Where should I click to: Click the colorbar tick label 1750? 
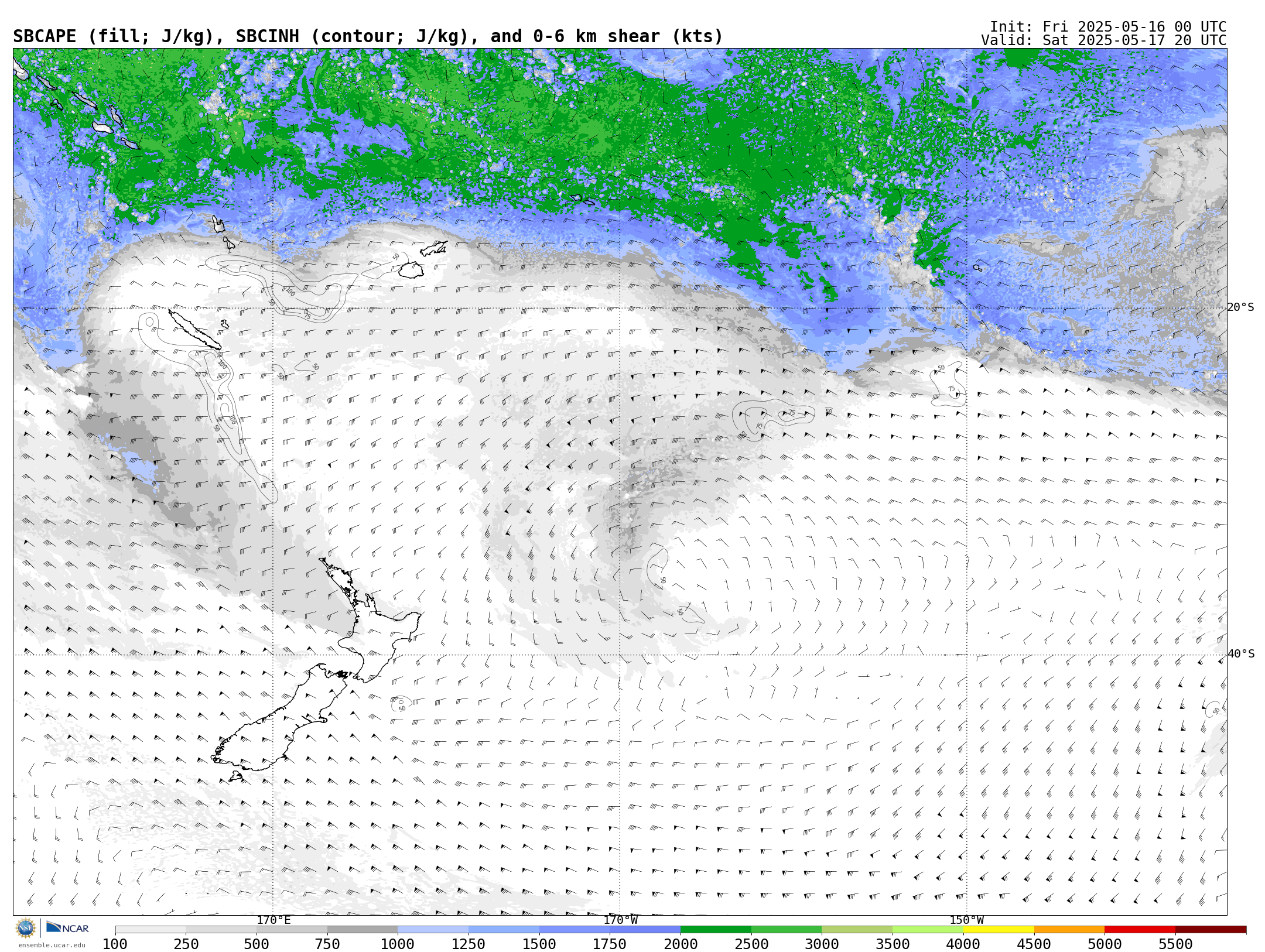click(x=610, y=944)
